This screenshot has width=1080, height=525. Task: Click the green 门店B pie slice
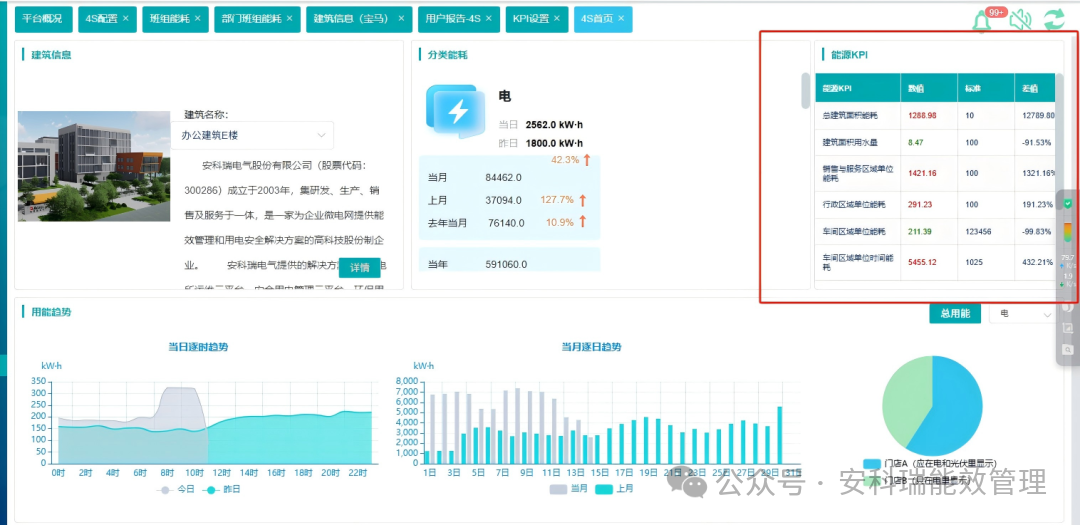click(x=904, y=400)
